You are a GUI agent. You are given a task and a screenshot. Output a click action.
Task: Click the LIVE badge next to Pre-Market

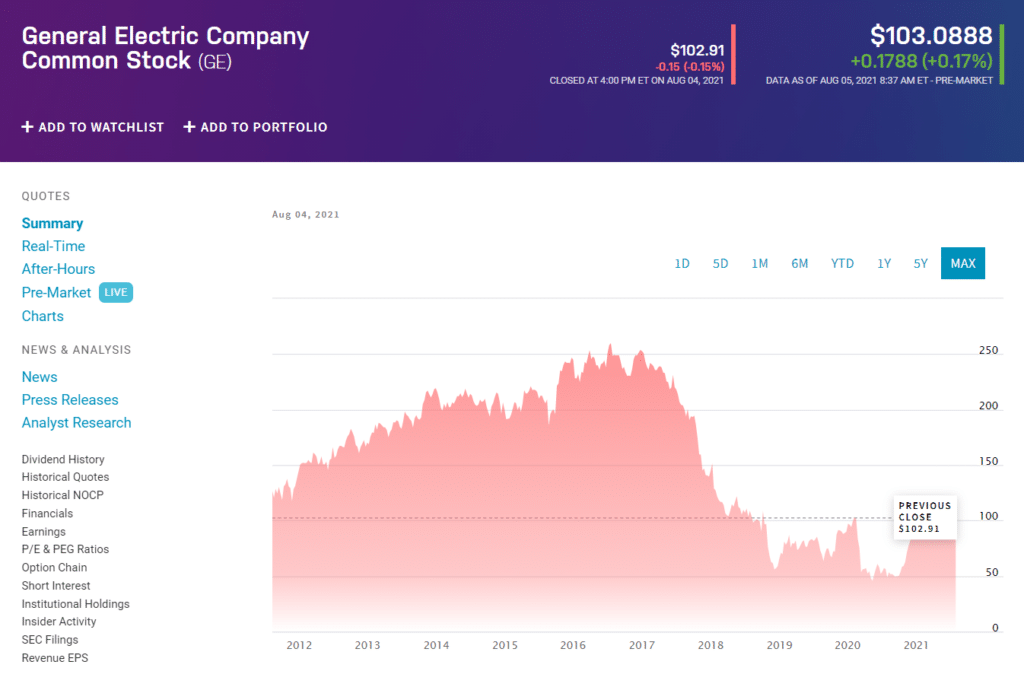coord(116,293)
